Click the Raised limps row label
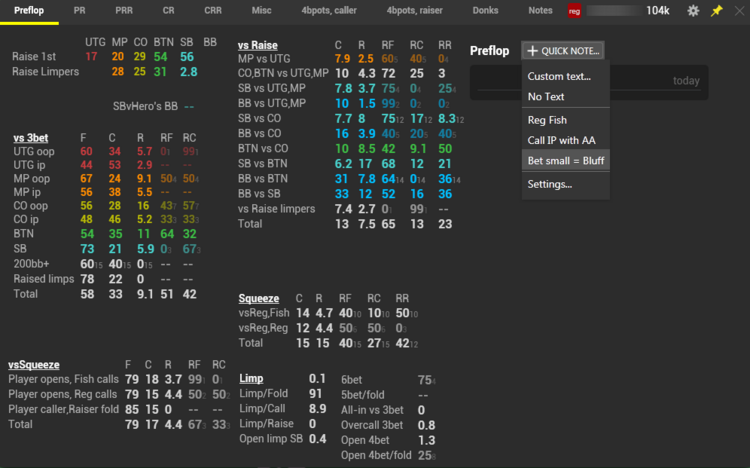750x468 pixels. [44, 279]
